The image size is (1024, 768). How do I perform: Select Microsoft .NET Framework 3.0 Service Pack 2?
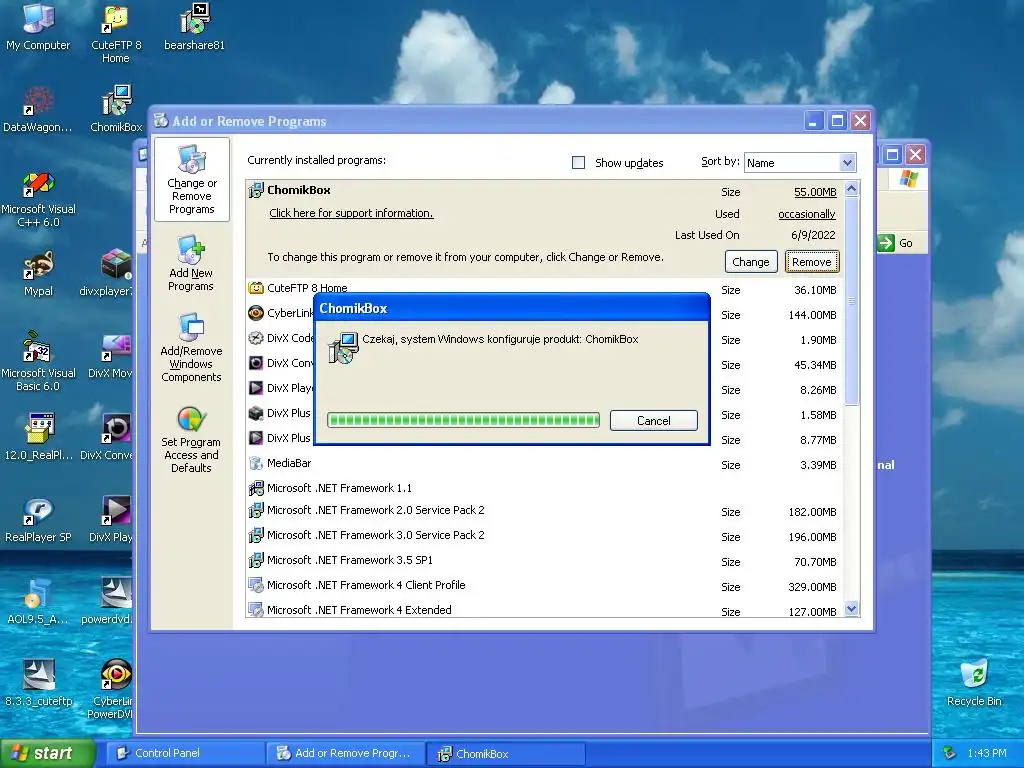pyautogui.click(x=376, y=535)
